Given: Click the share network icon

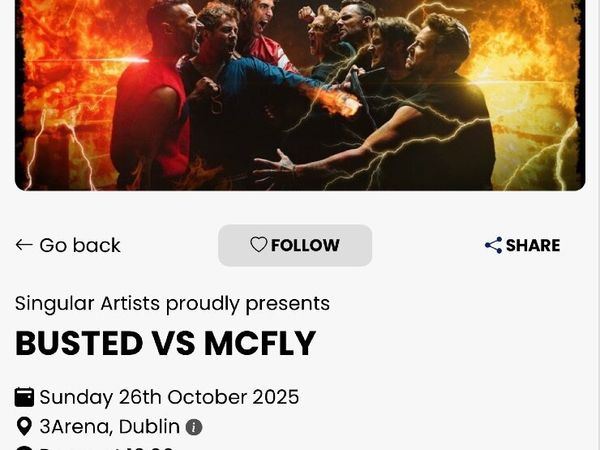Looking at the screenshot, I should pos(493,245).
